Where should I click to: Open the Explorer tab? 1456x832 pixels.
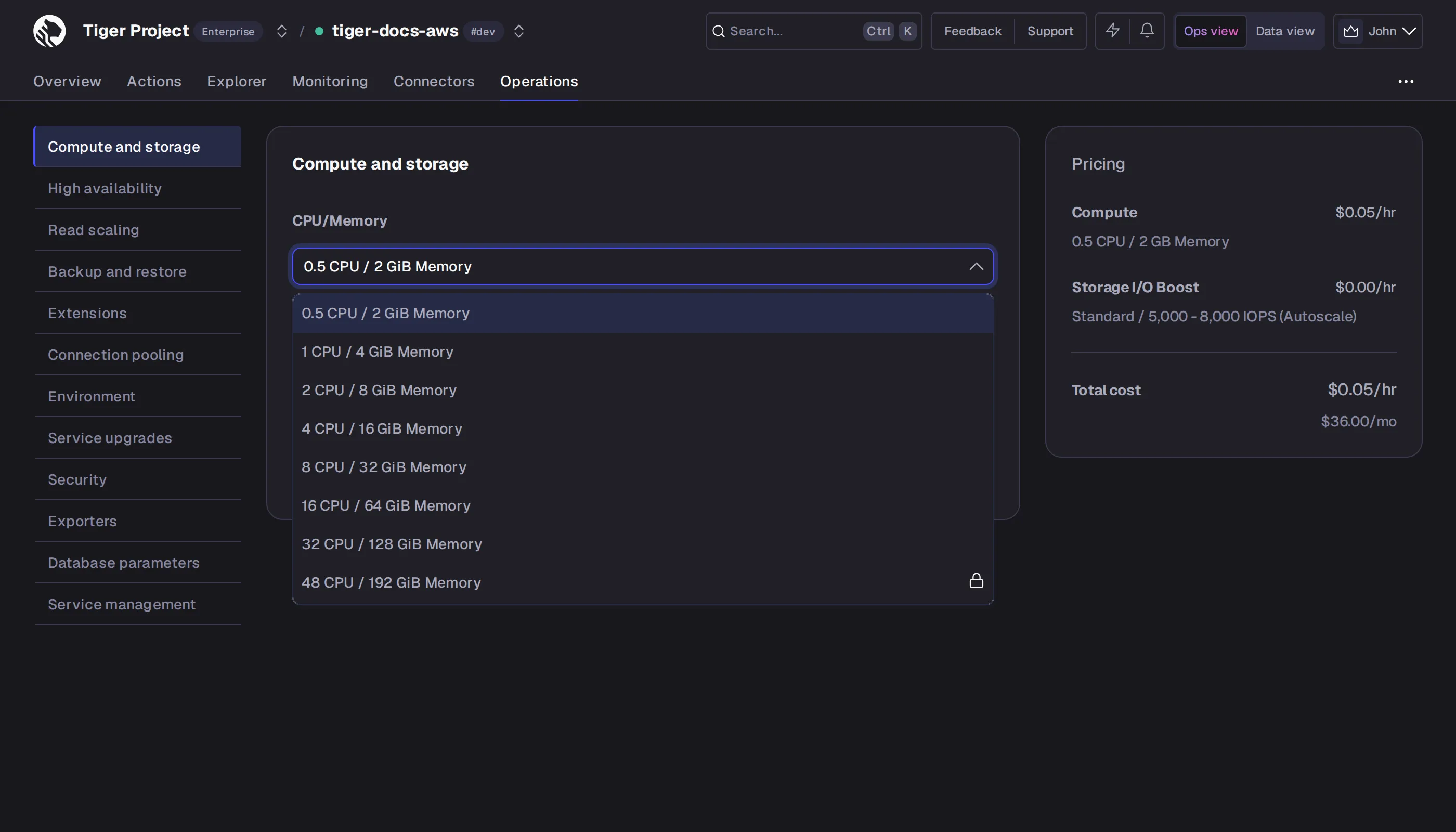237,82
